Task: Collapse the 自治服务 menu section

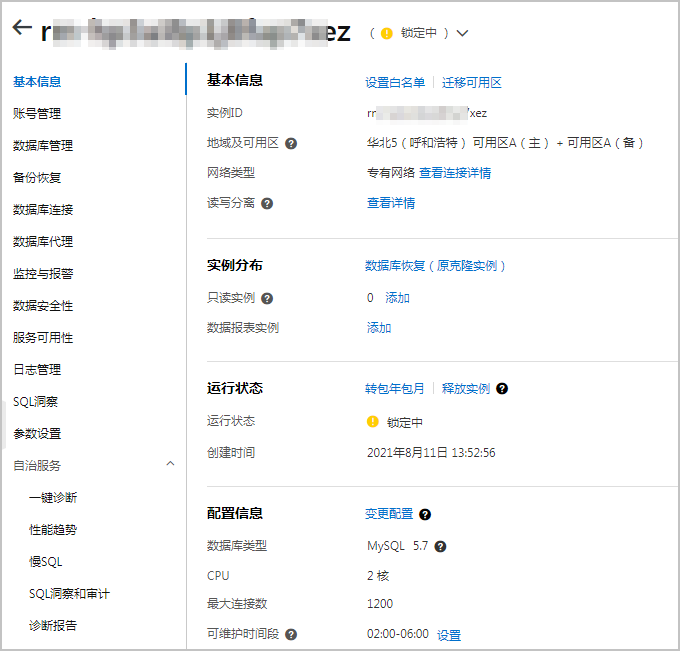Action: click(170, 464)
